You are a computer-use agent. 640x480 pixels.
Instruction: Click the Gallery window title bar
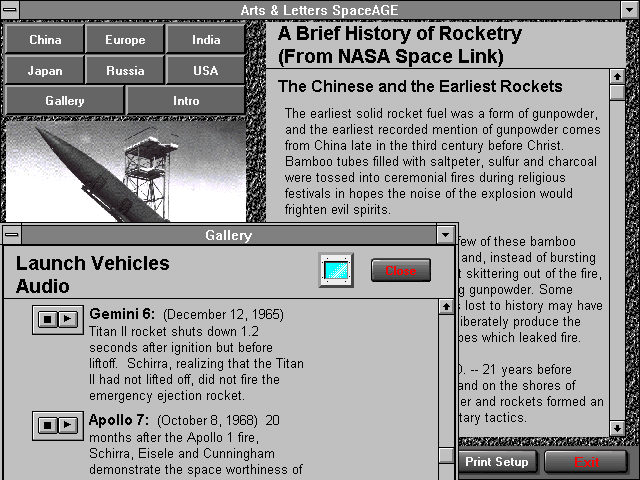click(x=229, y=235)
